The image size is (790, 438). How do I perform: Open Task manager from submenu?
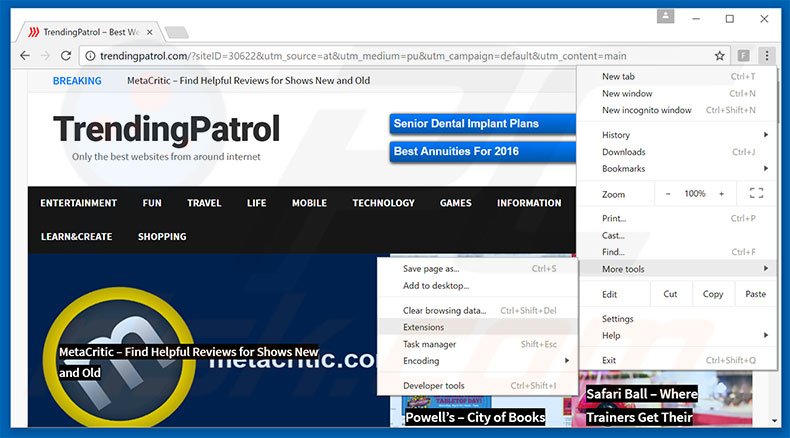pos(477,344)
